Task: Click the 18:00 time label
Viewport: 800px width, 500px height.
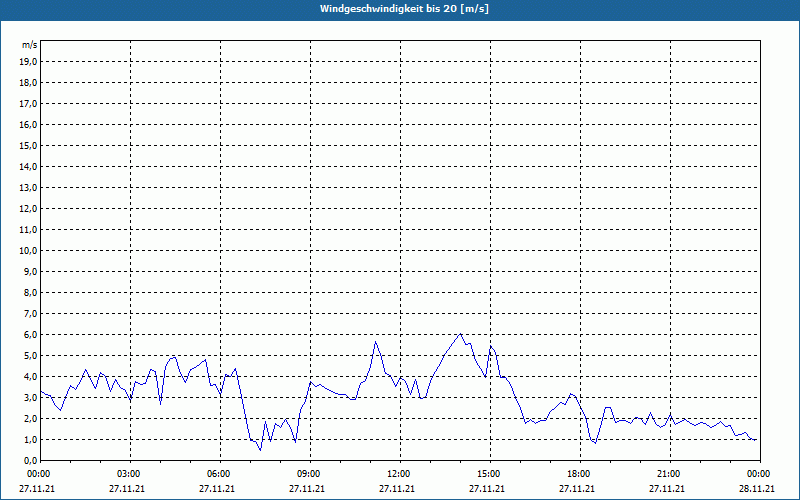Action: [x=581, y=474]
